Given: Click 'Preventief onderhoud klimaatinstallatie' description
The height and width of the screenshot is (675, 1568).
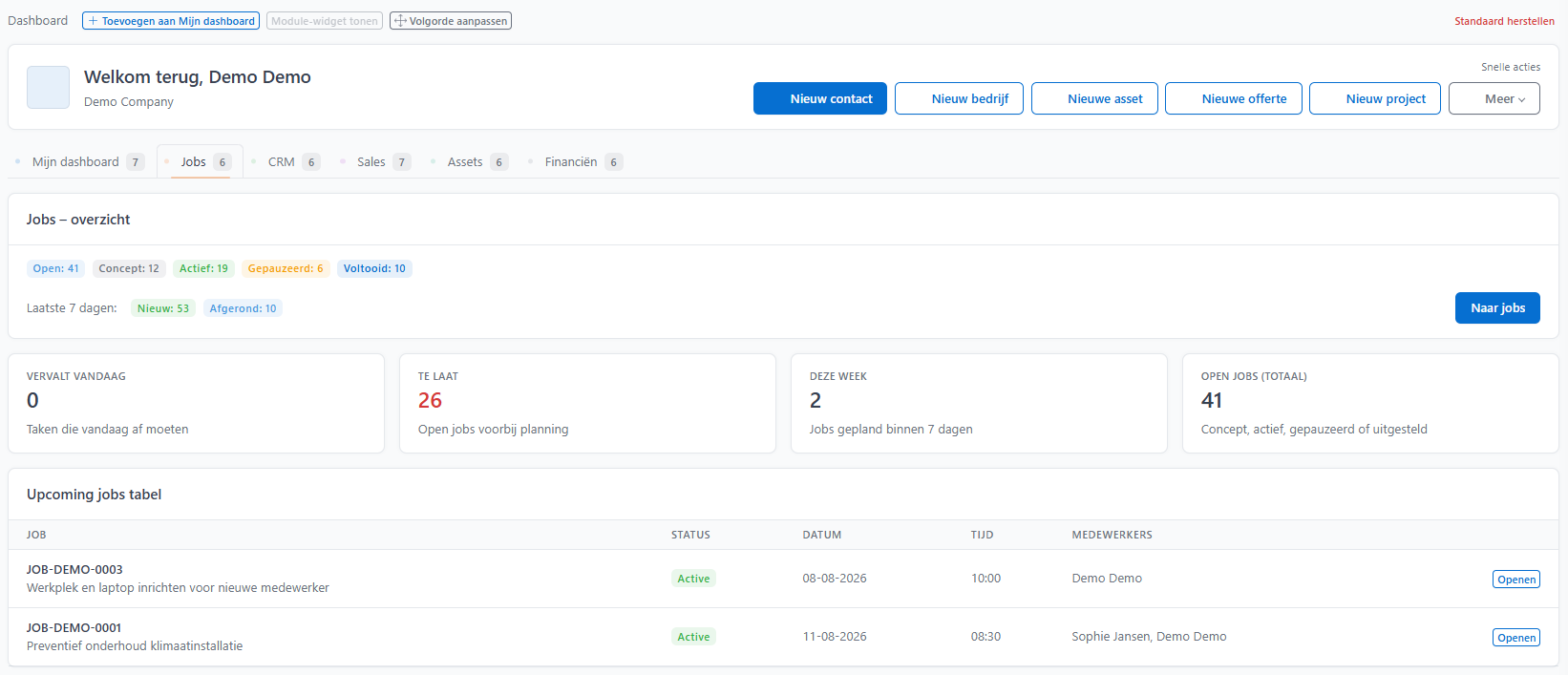Looking at the screenshot, I should coord(135,646).
